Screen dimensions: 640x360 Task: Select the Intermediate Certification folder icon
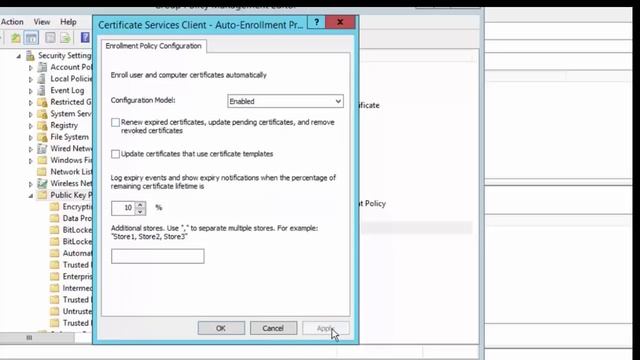click(54, 288)
